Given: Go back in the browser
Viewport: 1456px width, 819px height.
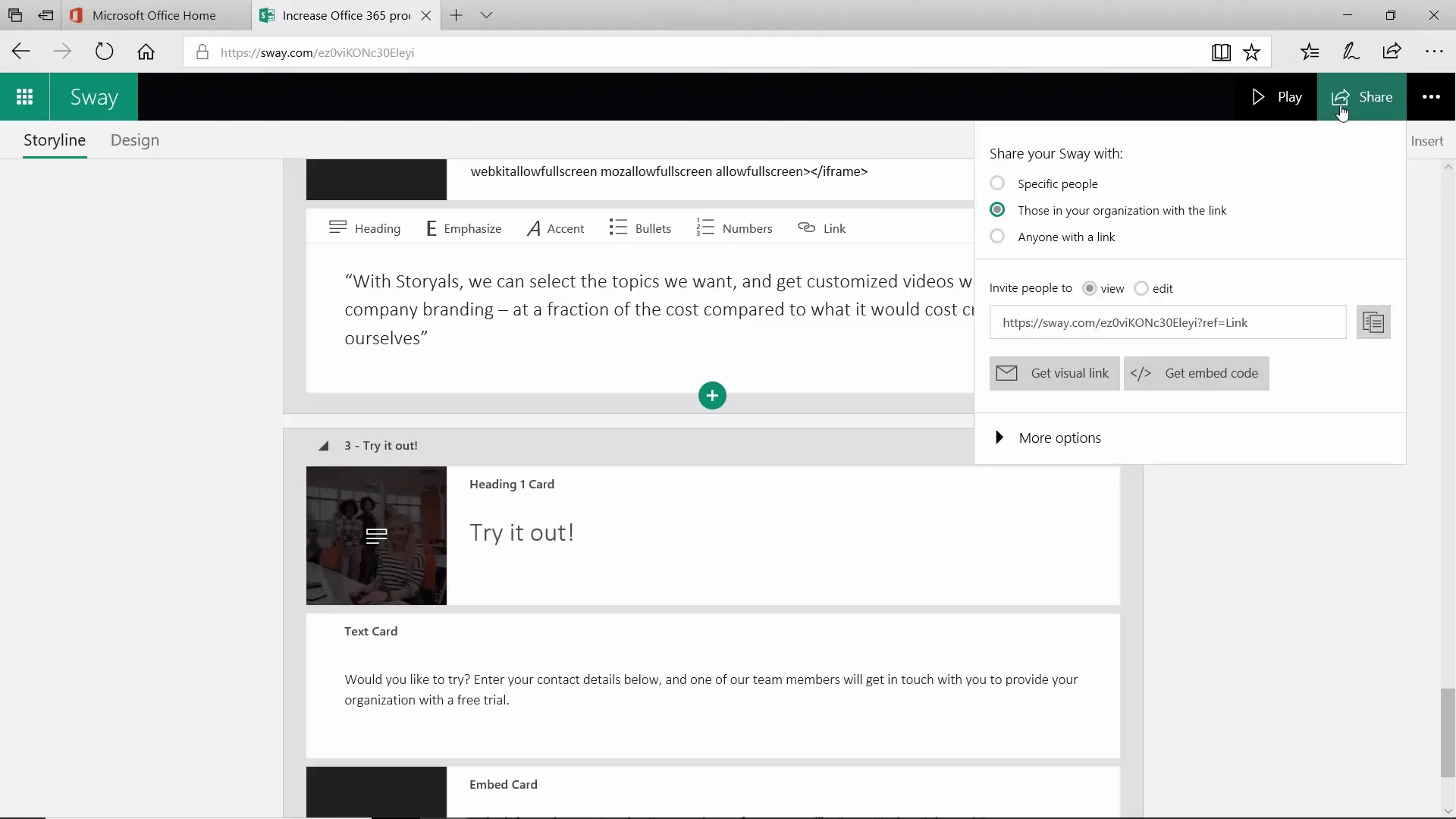Looking at the screenshot, I should [20, 52].
